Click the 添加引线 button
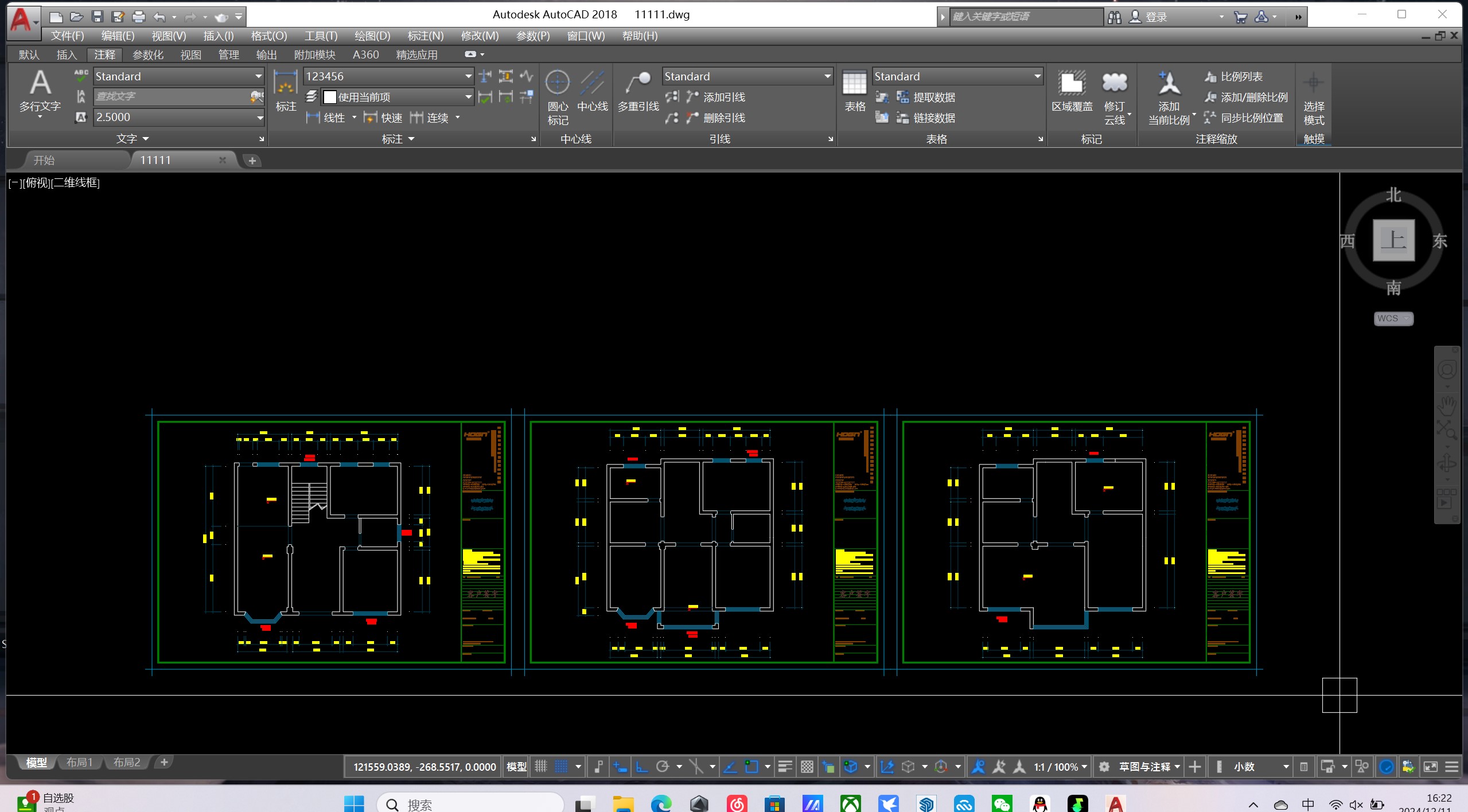The image size is (1468, 812). pyautogui.click(x=723, y=97)
